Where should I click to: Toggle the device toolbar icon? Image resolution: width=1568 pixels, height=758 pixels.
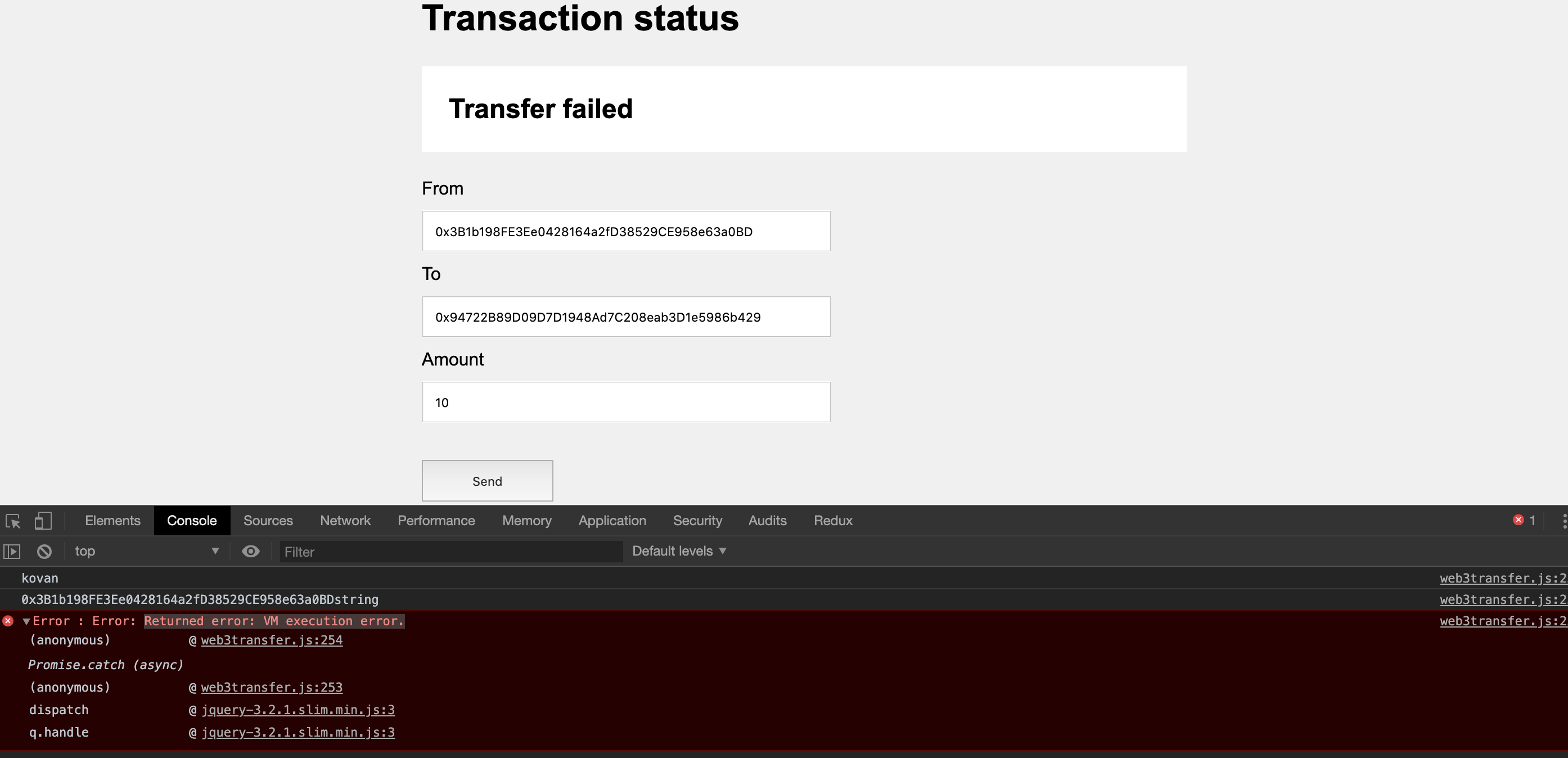click(x=44, y=520)
